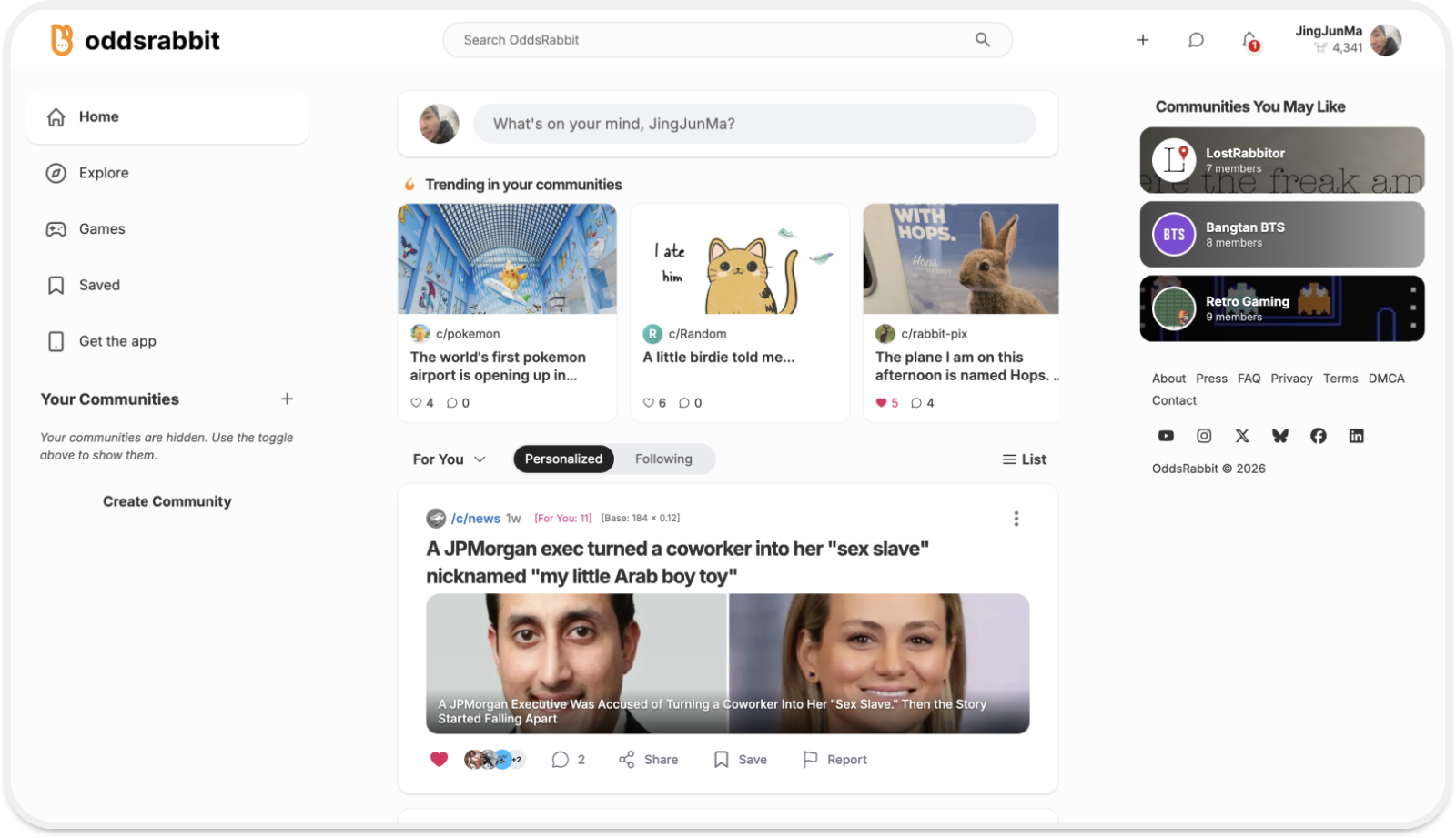This screenshot has height=838, width=1456.
Task: Open OddsRabbit YouTube page
Action: [x=1166, y=436]
